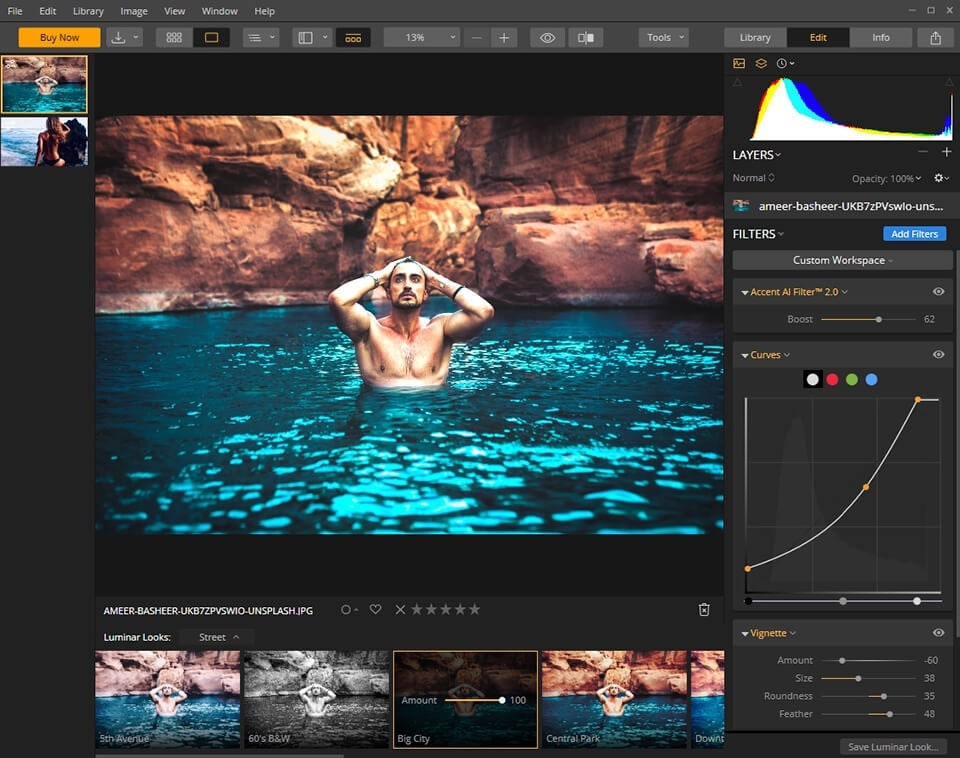This screenshot has width=960, height=758.
Task: Open the Window menu
Action: (219, 11)
